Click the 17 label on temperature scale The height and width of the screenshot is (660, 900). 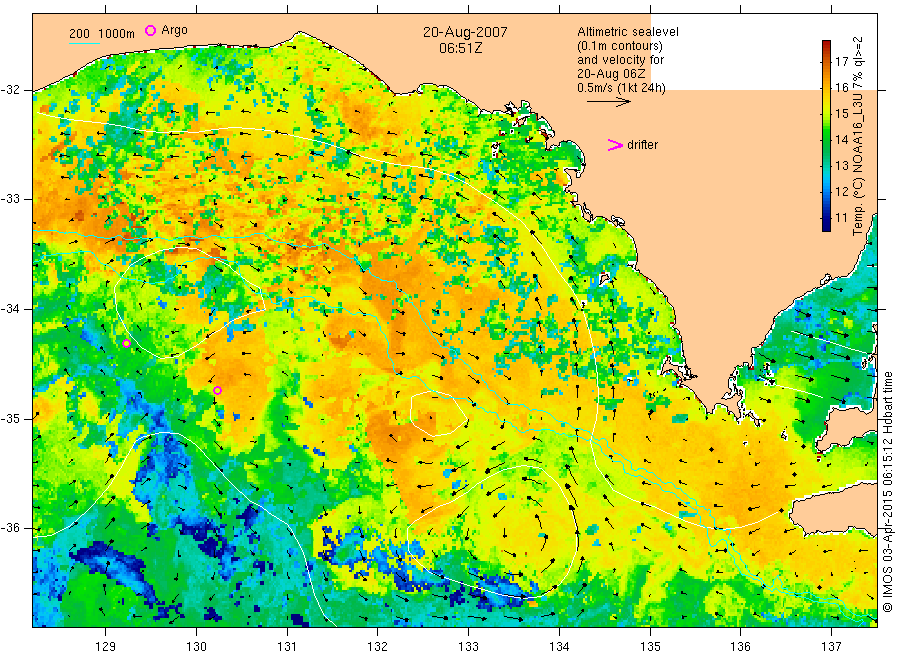click(x=841, y=62)
